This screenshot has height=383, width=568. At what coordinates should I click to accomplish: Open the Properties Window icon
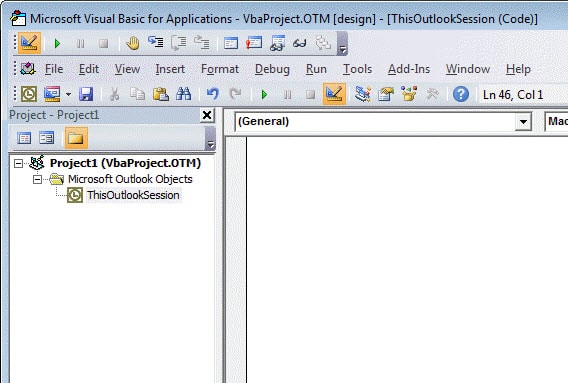pos(386,95)
